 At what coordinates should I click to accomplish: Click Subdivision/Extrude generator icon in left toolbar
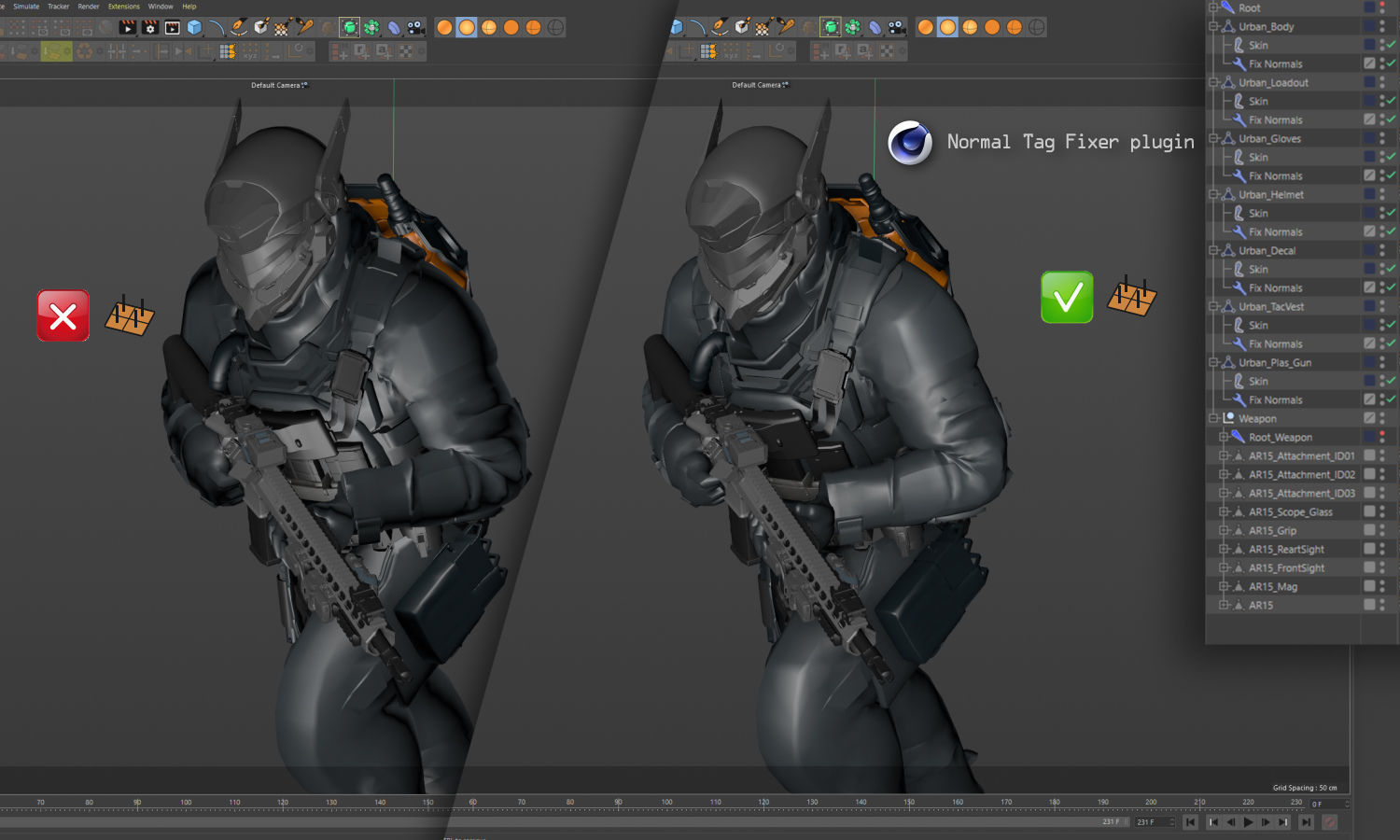tap(262, 28)
